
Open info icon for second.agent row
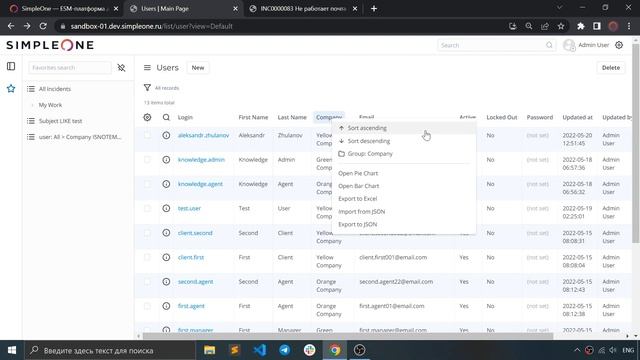point(166,282)
